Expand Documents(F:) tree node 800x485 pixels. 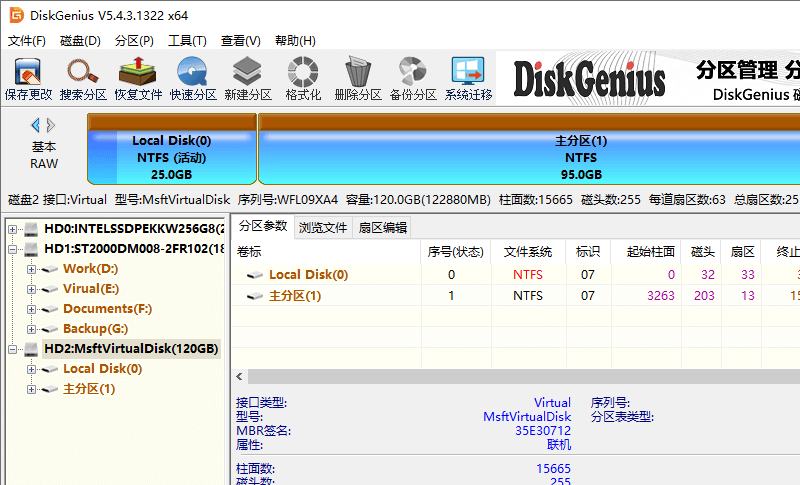31,309
